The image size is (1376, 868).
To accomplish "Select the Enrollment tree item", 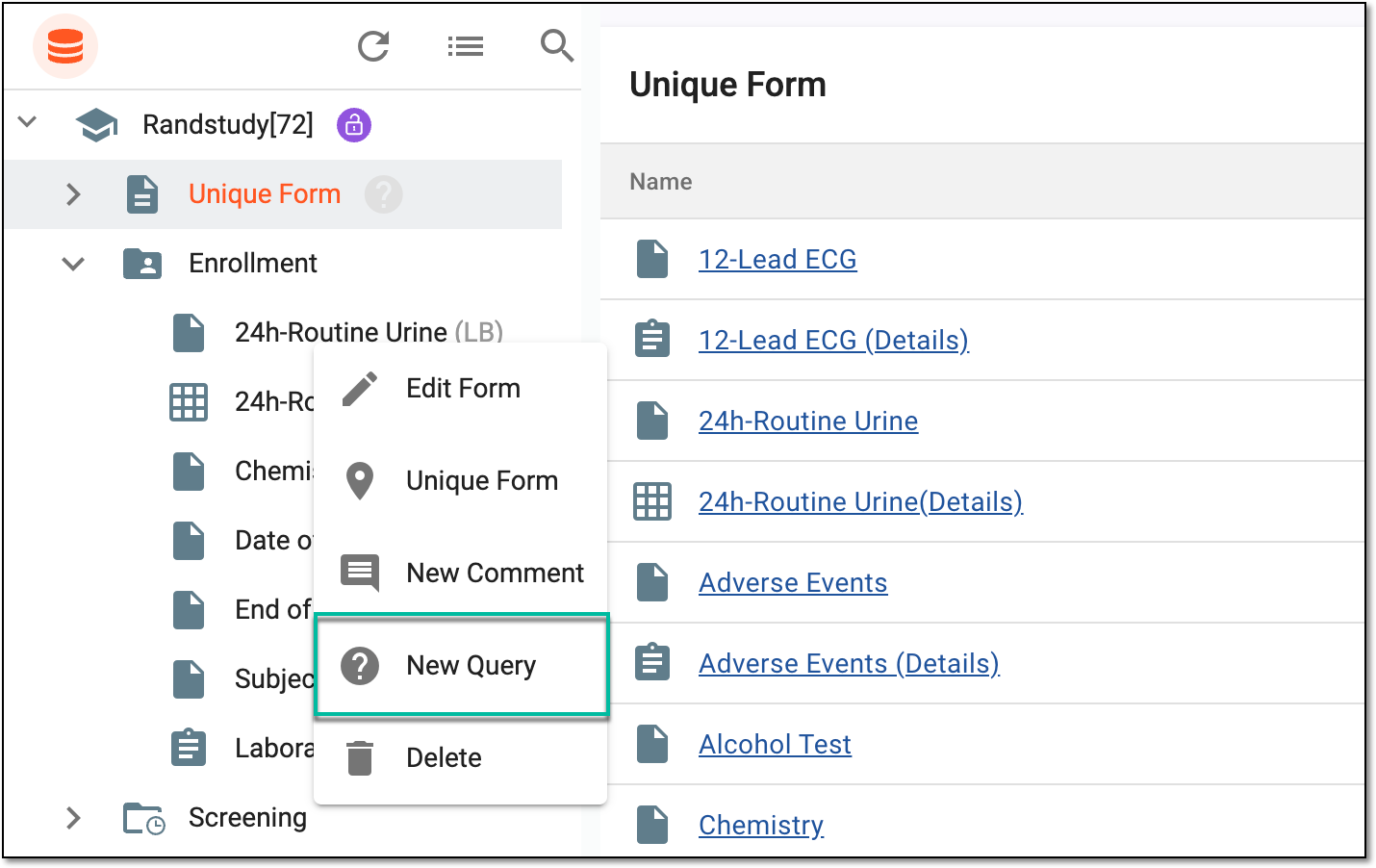I will click(x=253, y=264).
